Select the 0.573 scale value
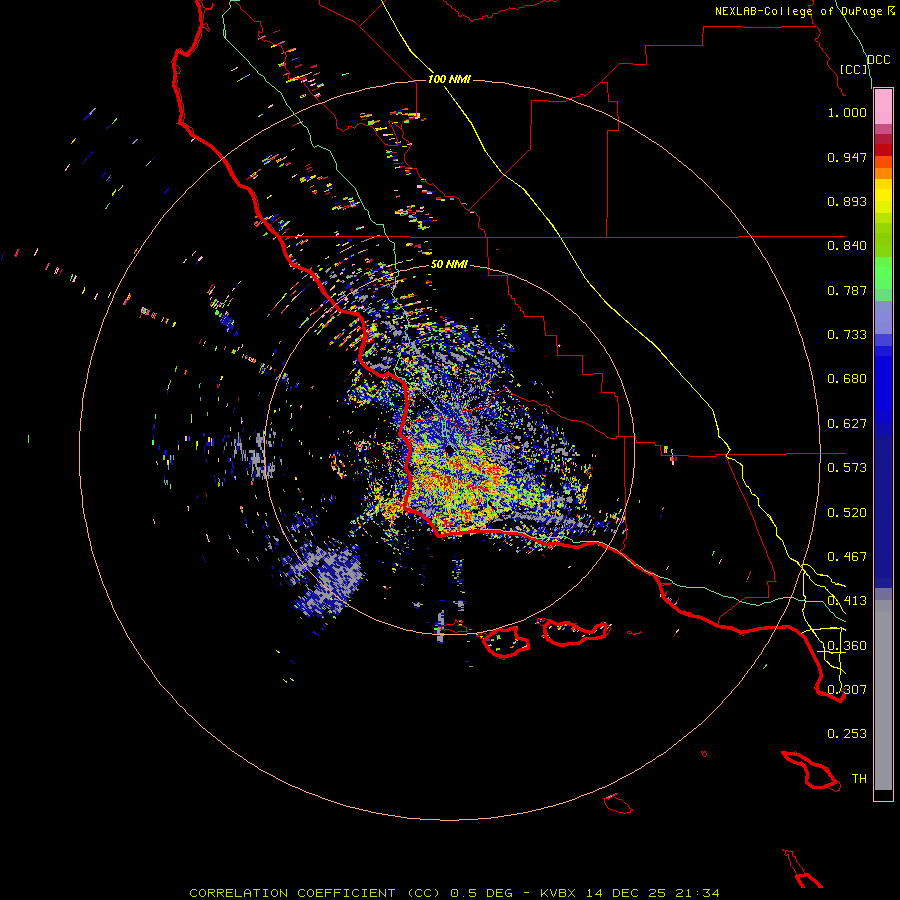900x900 pixels. 847,468
